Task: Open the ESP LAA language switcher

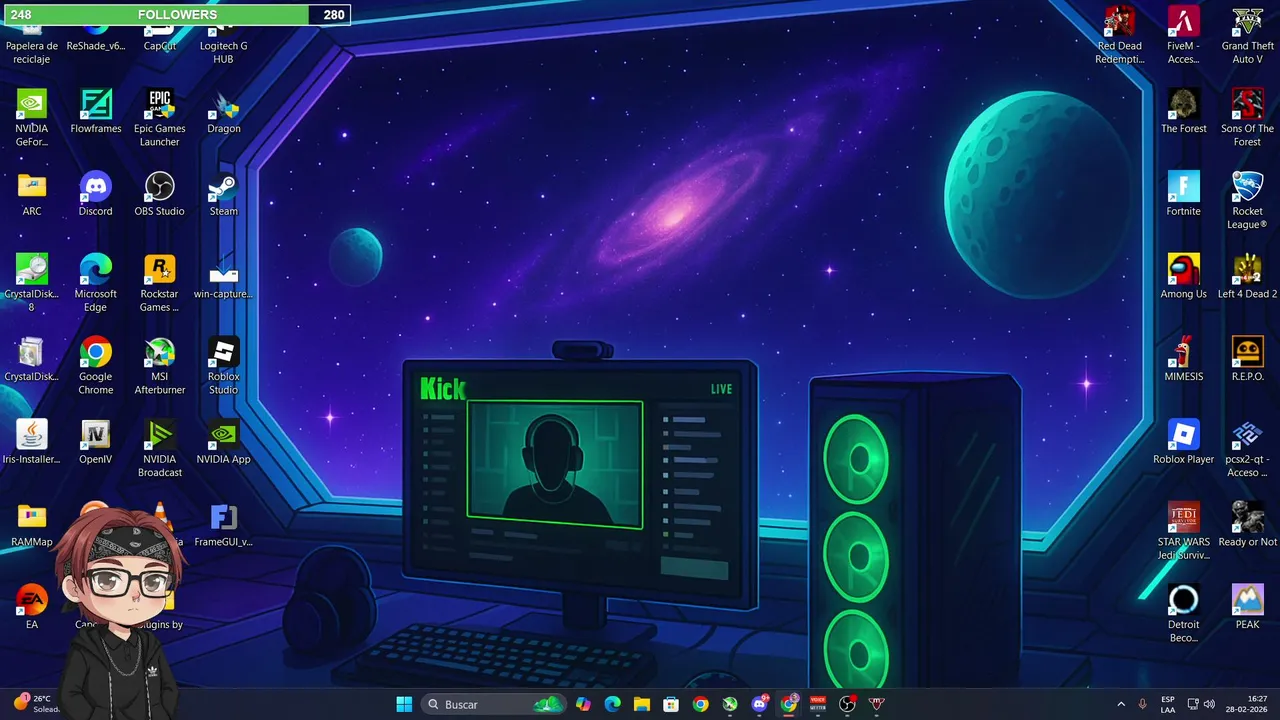Action: point(1168,704)
